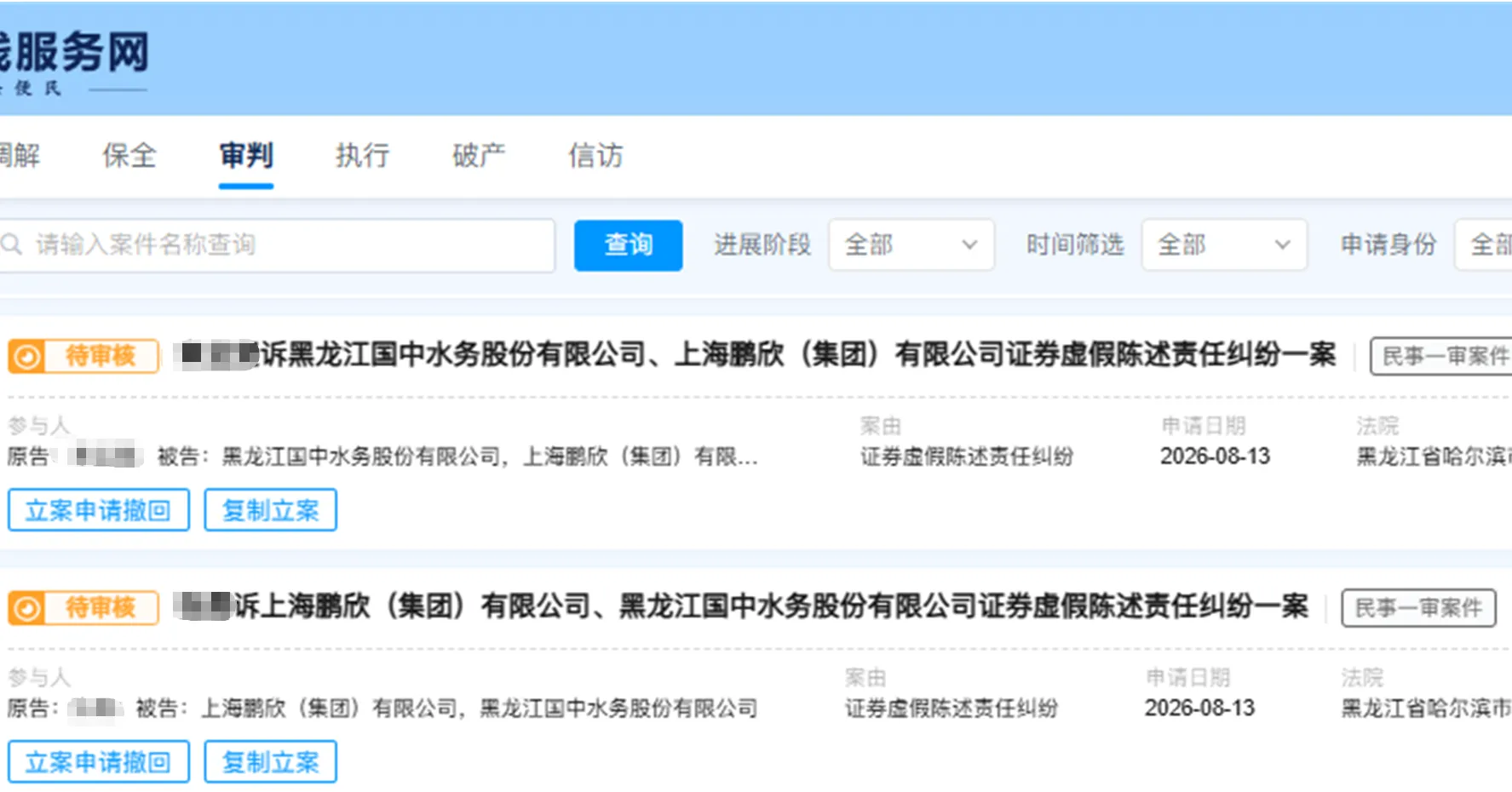Click first case's defendant text 黑龙江国中水务股份有限公司，上海鹏欣
This screenshot has width=1512, height=792.
[490, 456]
